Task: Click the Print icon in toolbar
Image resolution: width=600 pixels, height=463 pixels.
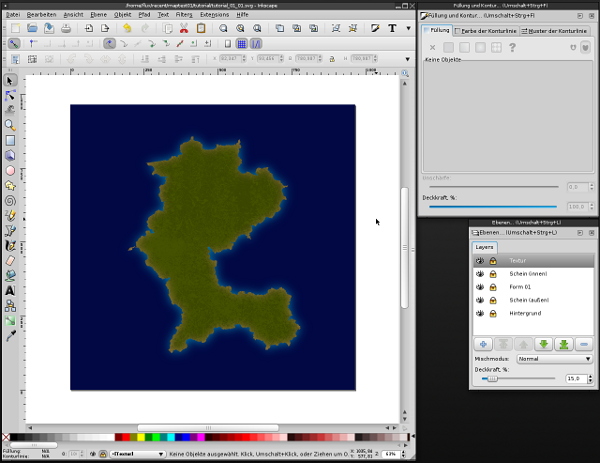Action: coord(66,29)
